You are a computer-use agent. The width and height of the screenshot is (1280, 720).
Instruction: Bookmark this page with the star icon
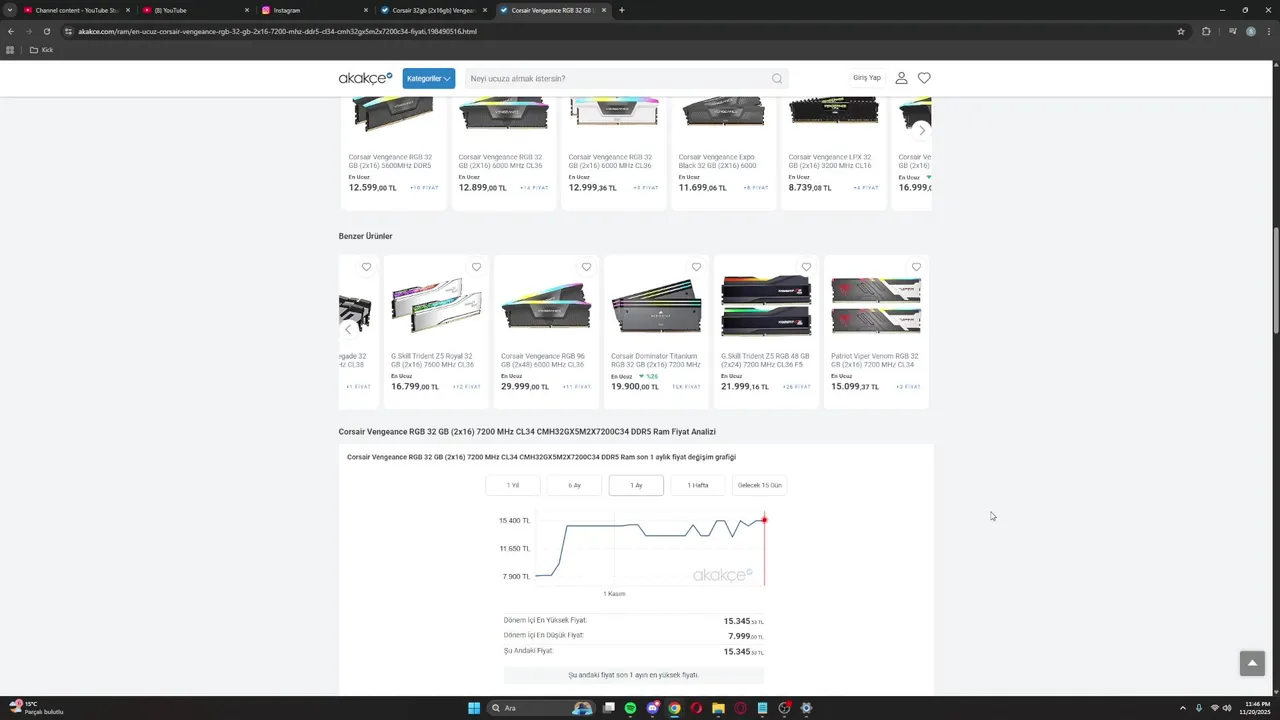1181,31
